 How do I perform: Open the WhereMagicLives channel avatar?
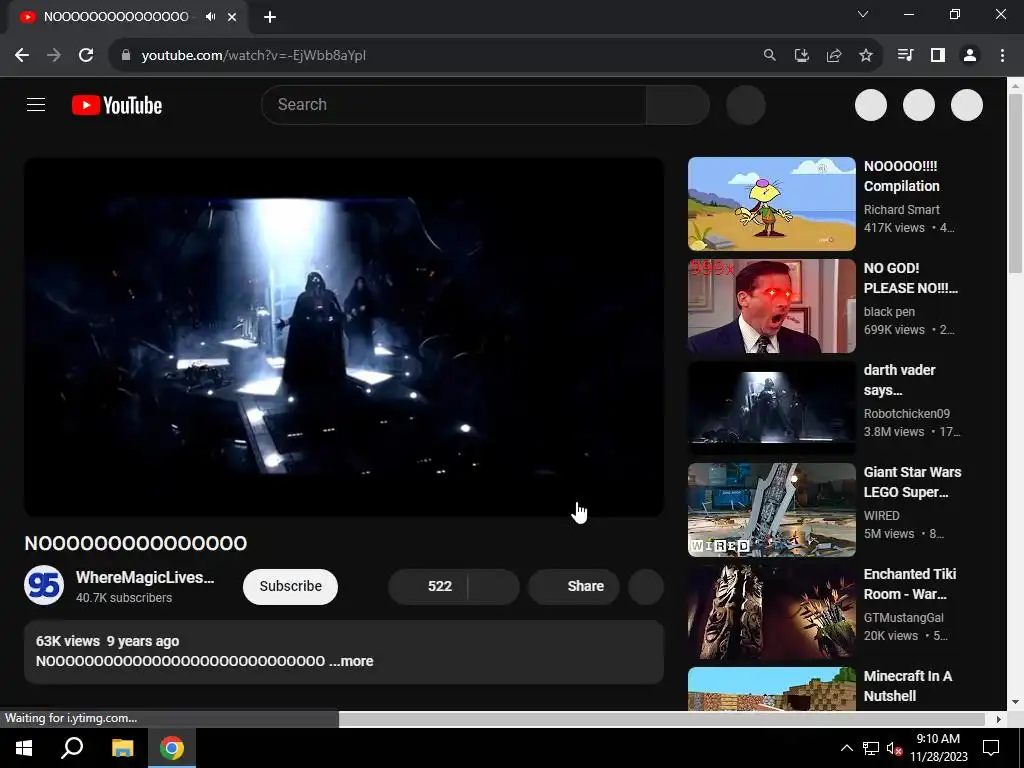(44, 585)
